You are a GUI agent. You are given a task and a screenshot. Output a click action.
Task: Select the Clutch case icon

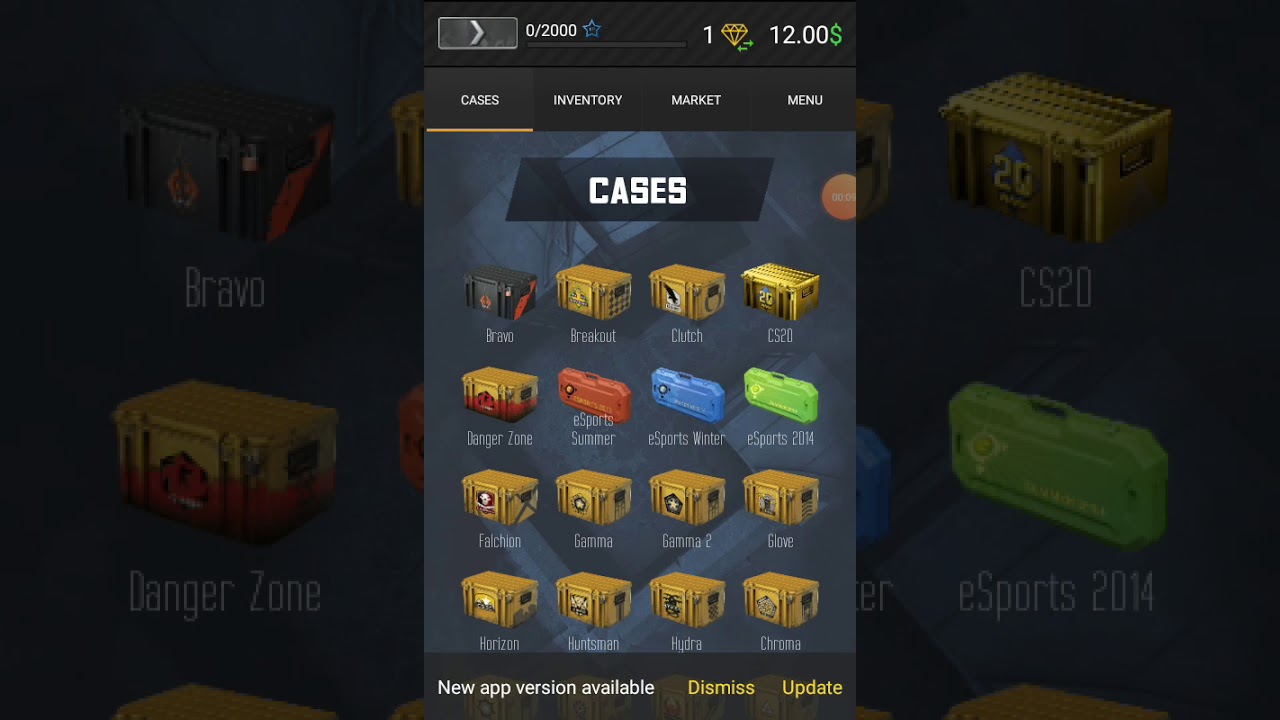tap(687, 293)
